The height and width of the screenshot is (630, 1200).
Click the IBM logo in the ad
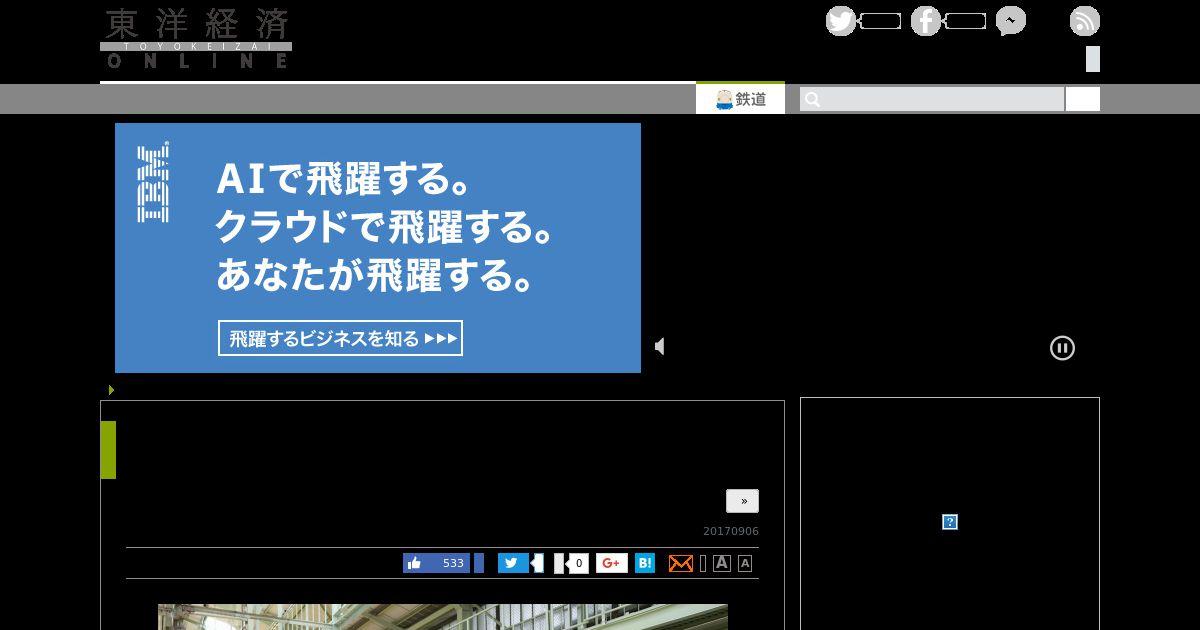pos(153,182)
